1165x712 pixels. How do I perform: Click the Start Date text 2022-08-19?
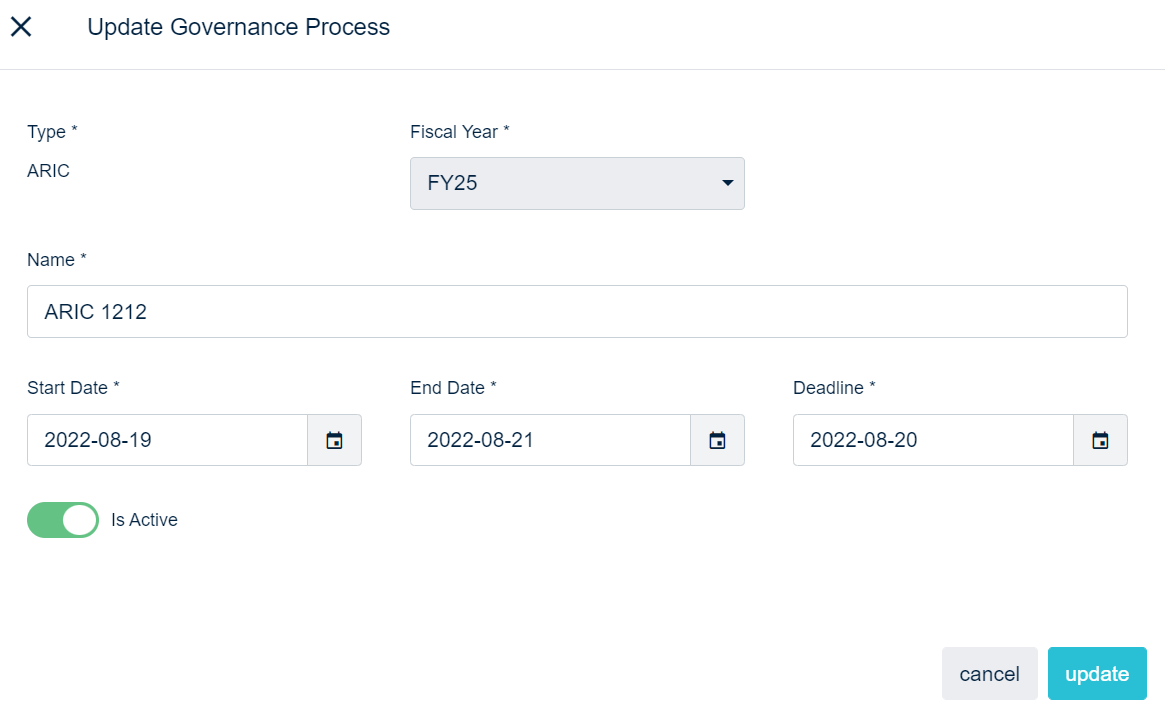click(98, 440)
